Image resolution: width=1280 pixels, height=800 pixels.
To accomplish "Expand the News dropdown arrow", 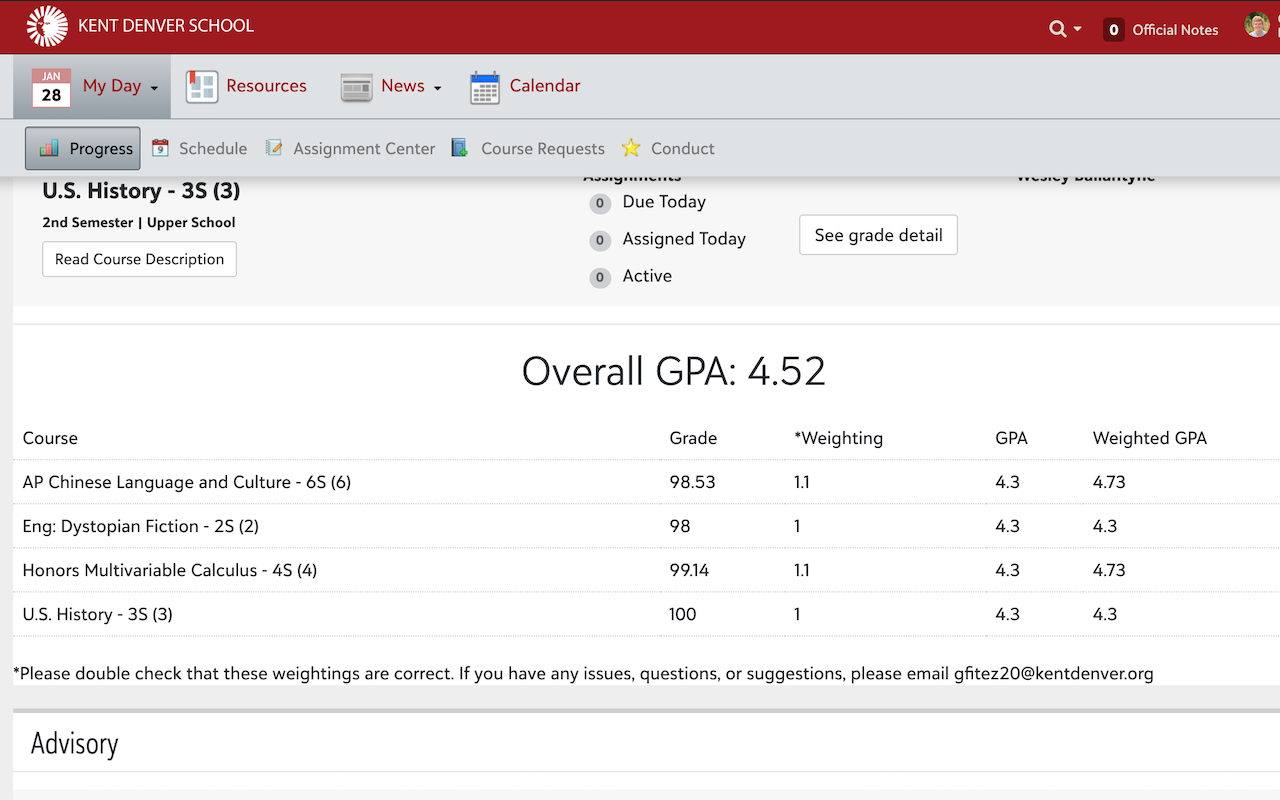I will pyautogui.click(x=437, y=88).
